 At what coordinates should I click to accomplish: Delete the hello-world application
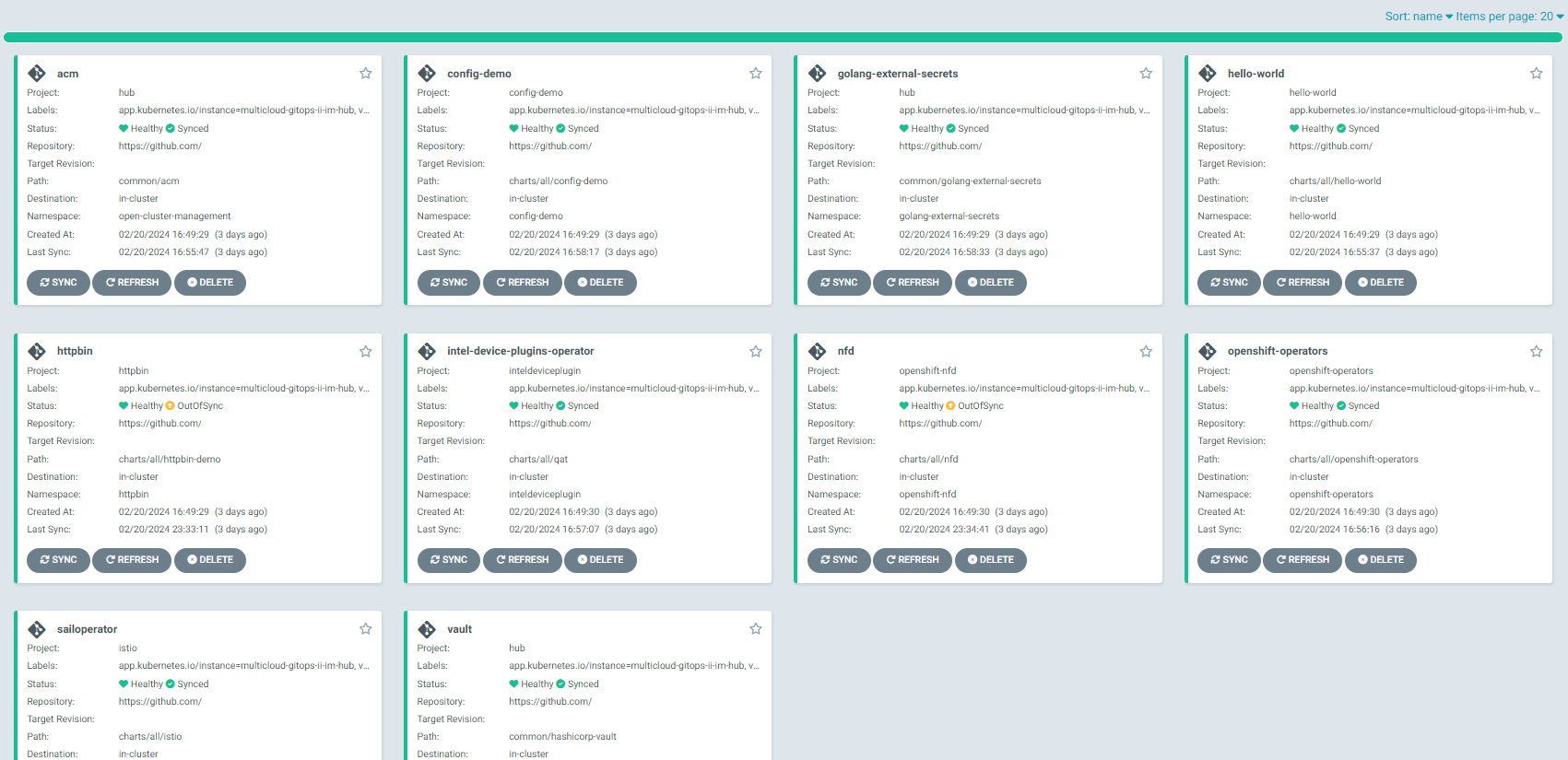(x=1381, y=283)
